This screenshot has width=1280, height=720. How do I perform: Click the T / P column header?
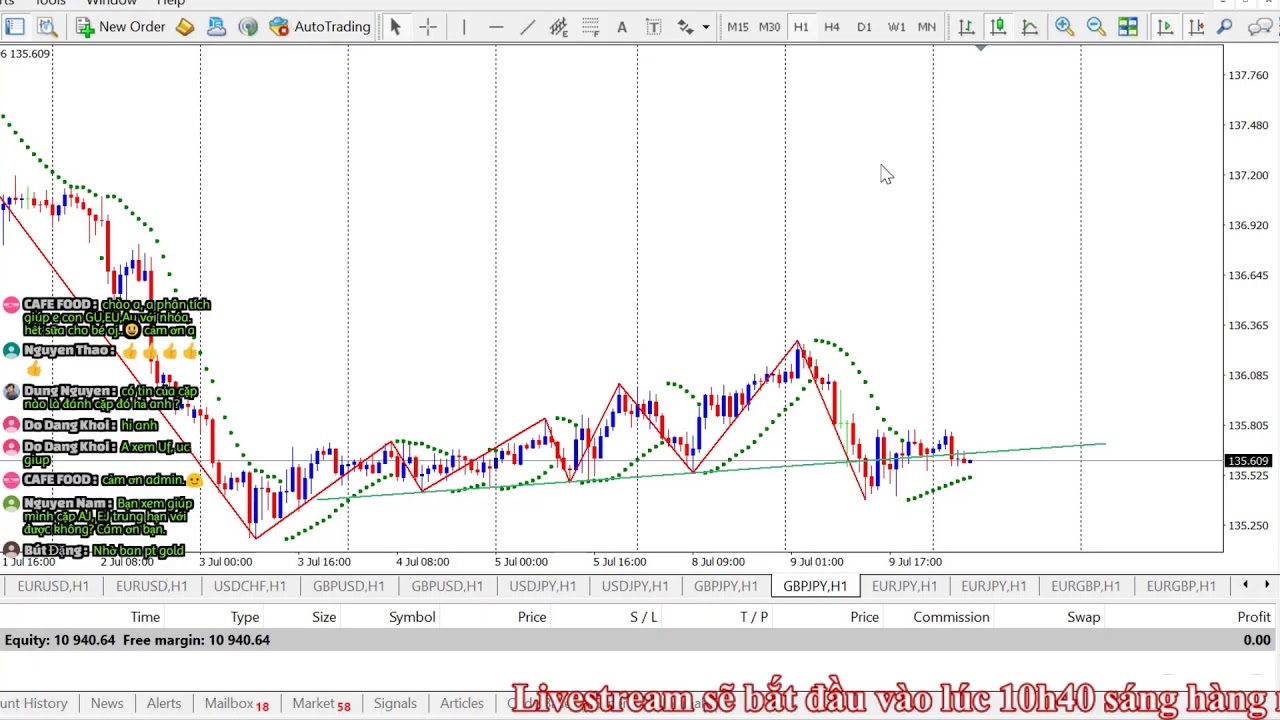coord(754,617)
